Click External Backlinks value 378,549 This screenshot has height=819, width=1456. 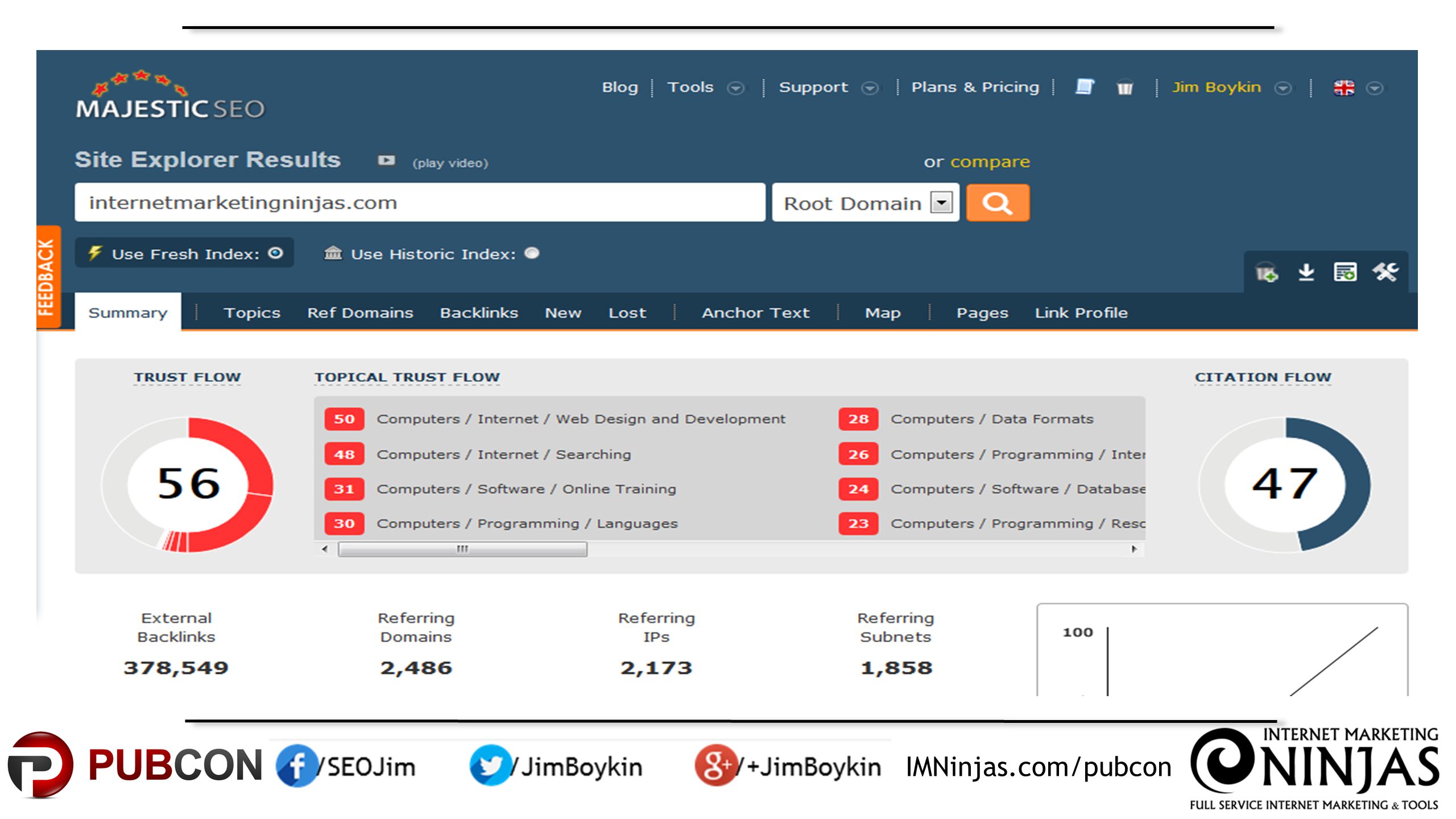[176, 668]
